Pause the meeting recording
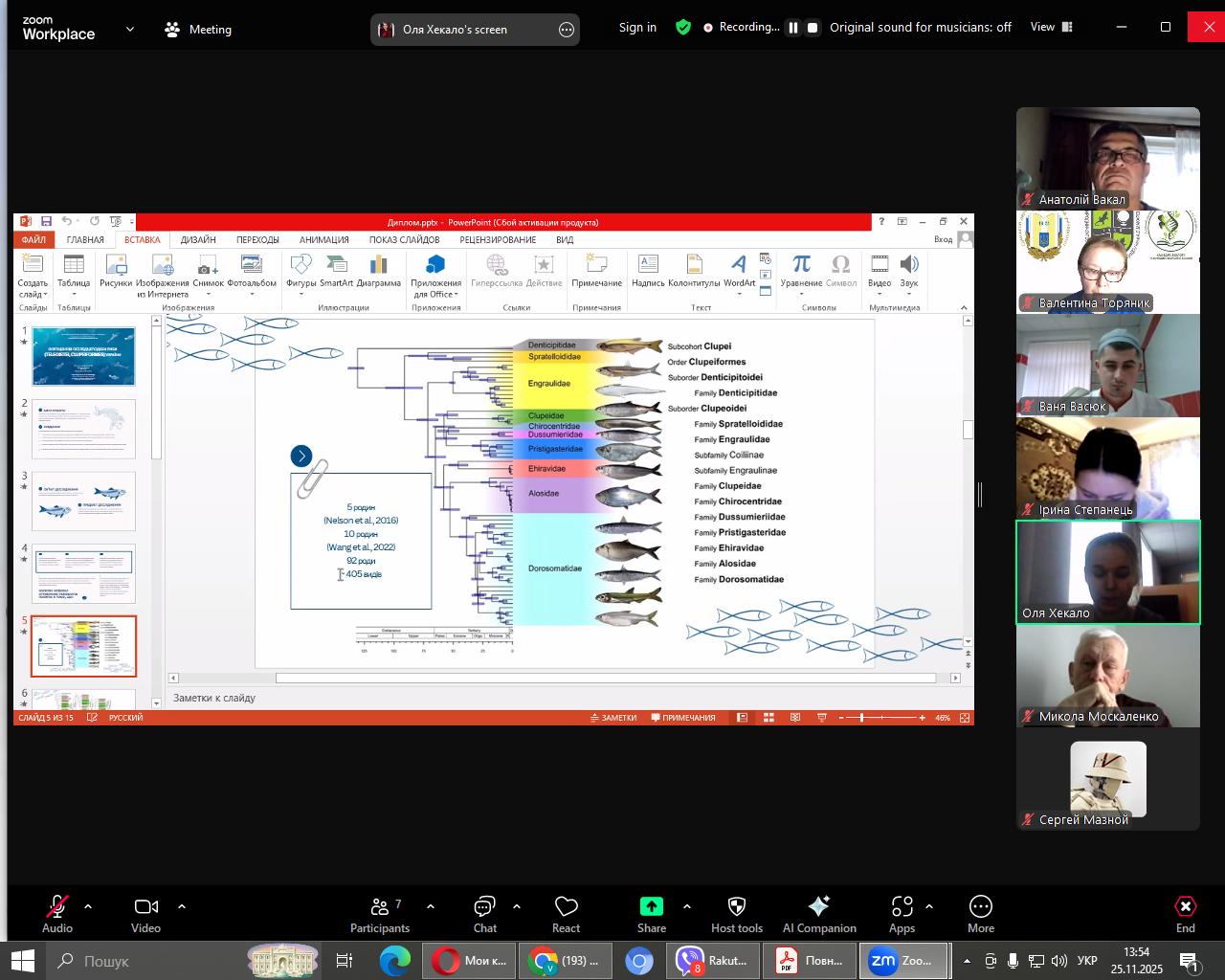Image resolution: width=1225 pixels, height=980 pixels. [x=792, y=28]
